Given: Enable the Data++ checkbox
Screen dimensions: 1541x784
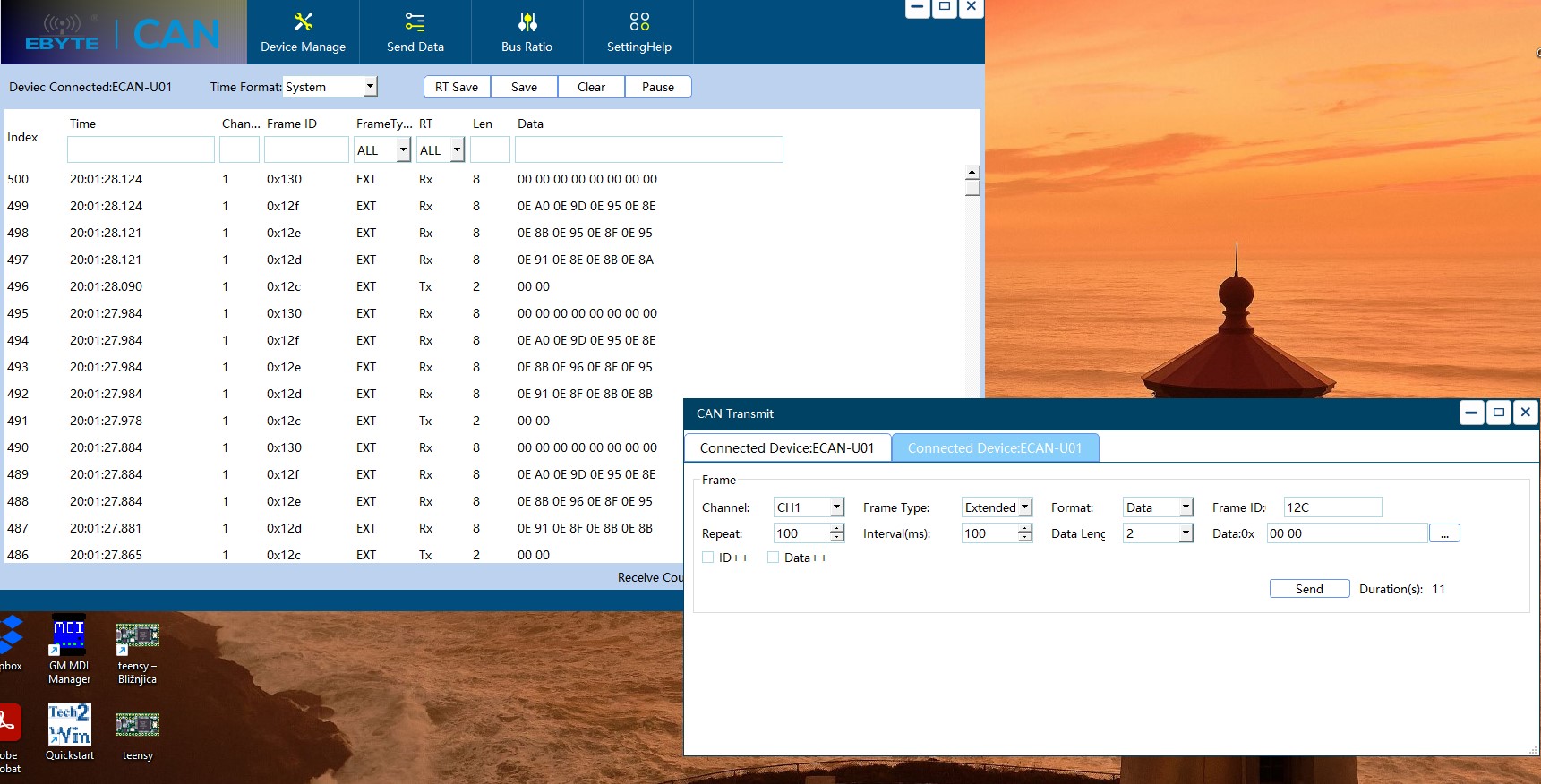Looking at the screenshot, I should (x=774, y=558).
